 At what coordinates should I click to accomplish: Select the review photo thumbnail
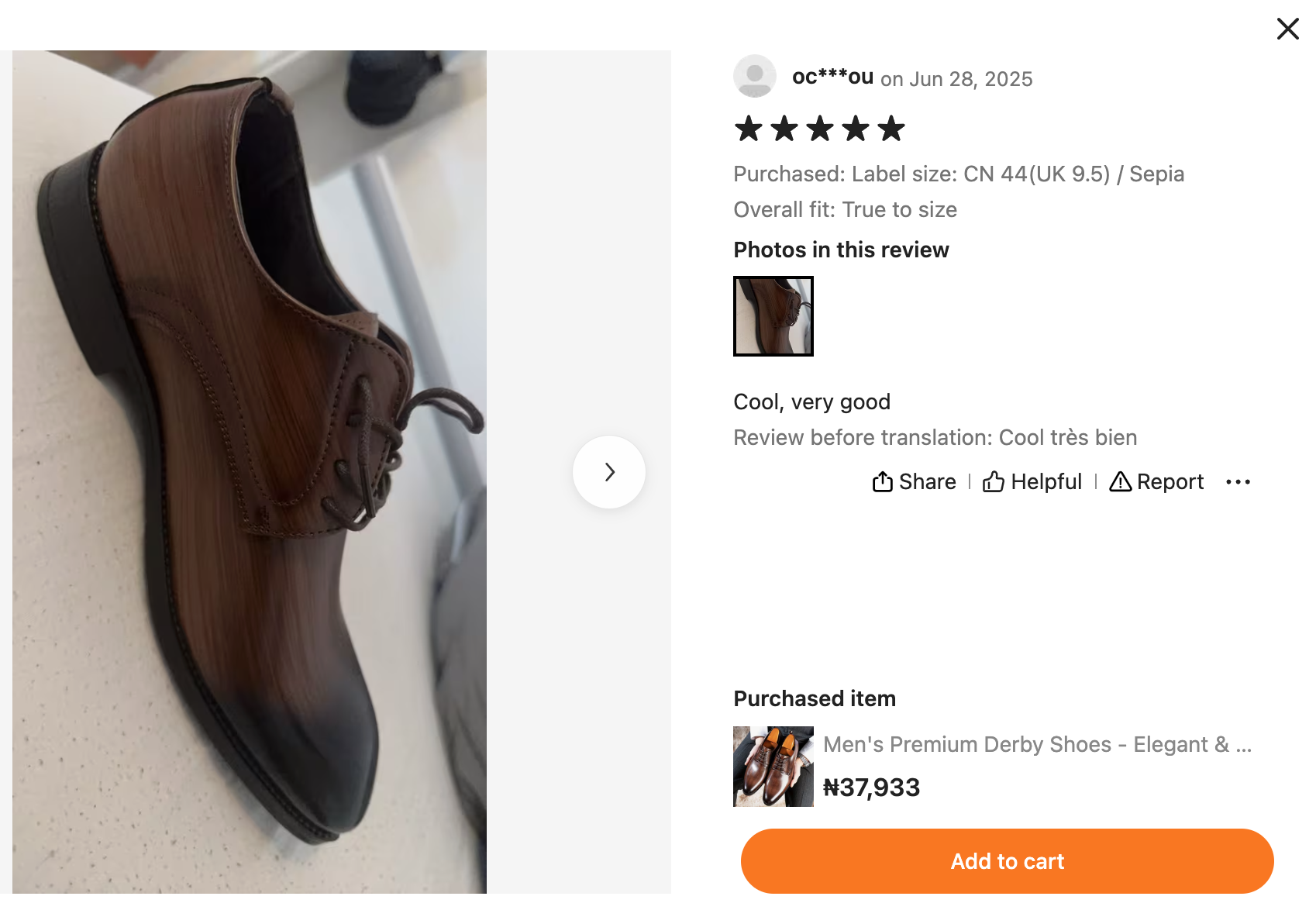[x=773, y=316]
